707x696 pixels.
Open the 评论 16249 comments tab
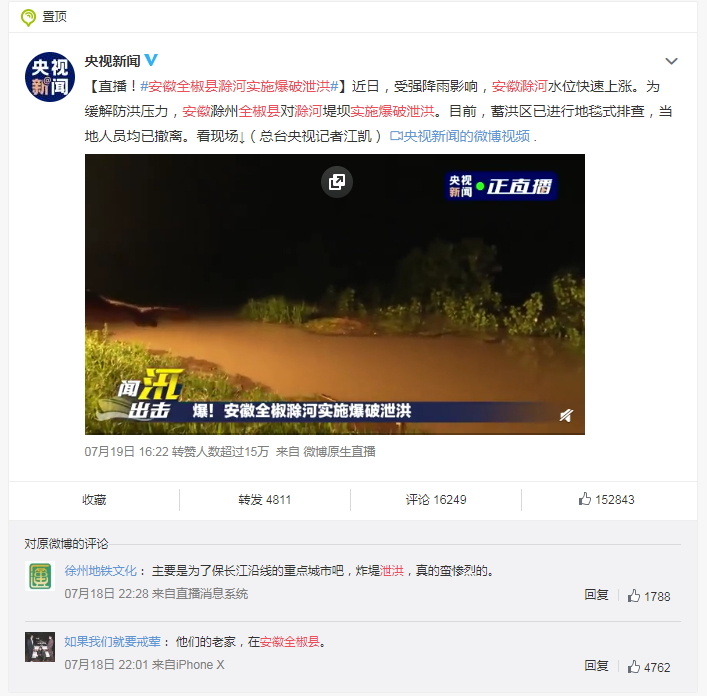point(436,499)
